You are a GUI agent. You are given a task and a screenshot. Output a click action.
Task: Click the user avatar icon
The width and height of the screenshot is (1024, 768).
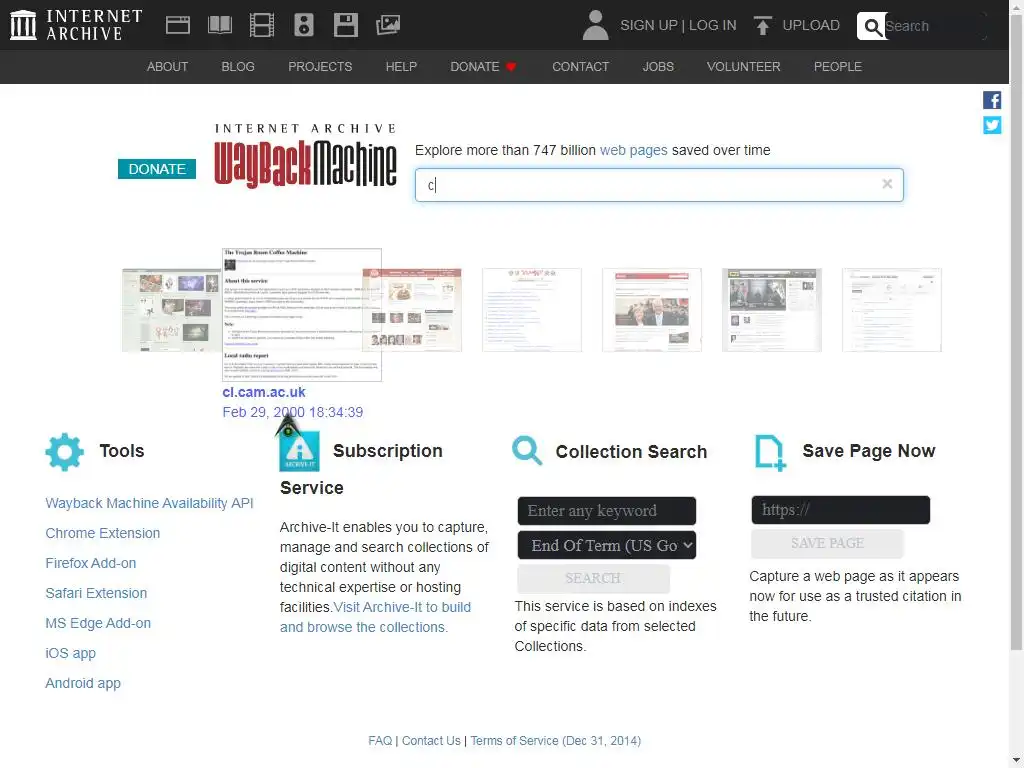point(596,25)
